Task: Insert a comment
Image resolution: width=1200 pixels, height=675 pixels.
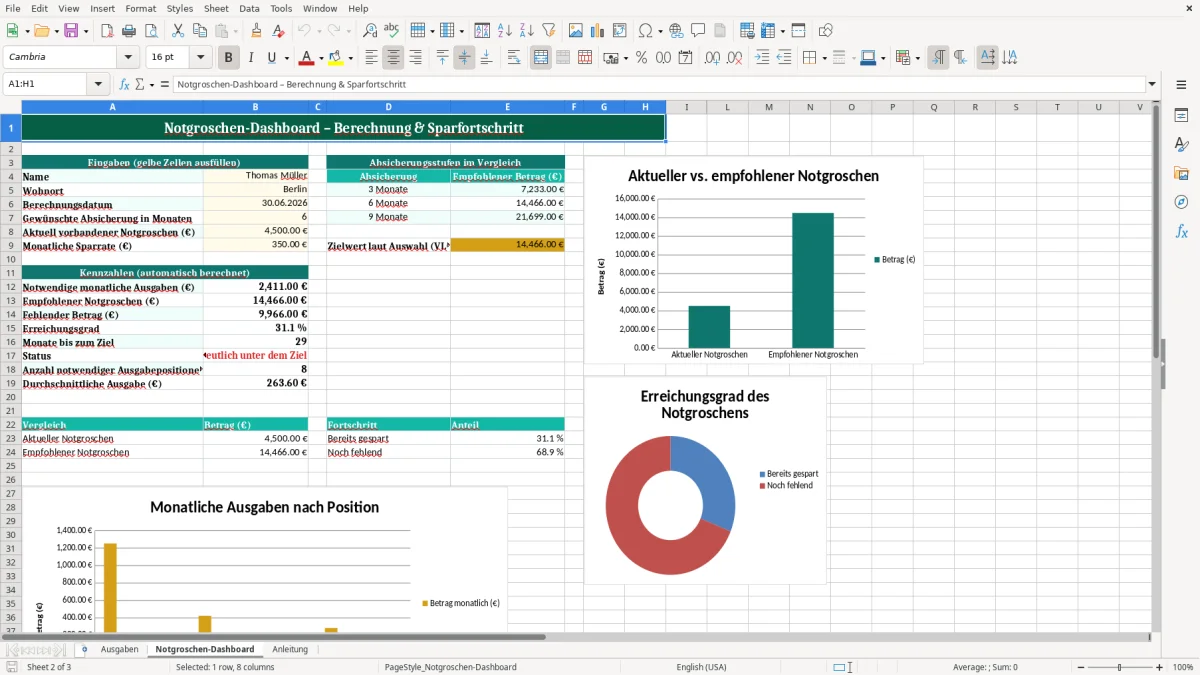Action: pos(698,31)
